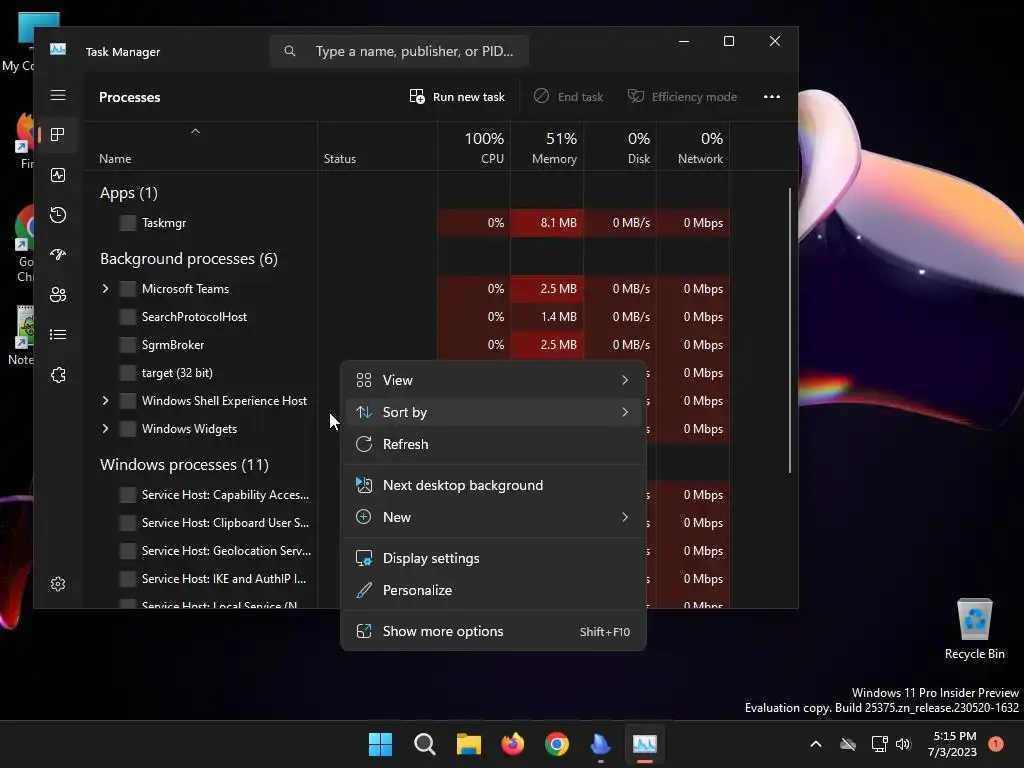The width and height of the screenshot is (1024, 768).
Task: Open the Performance page icon in sidebar
Action: (58, 175)
